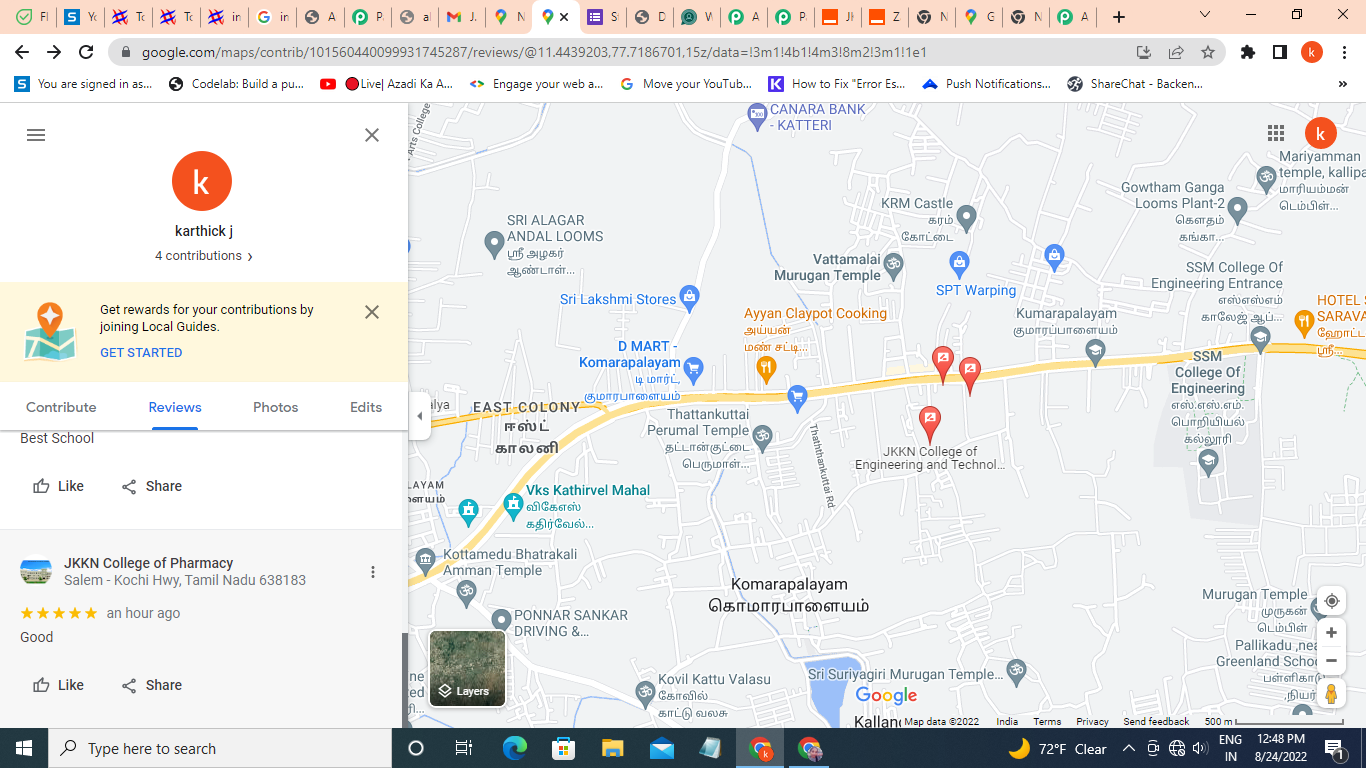The width and height of the screenshot is (1366, 768).
Task: Click GET STARTED for Local Guides
Action: pos(141,353)
